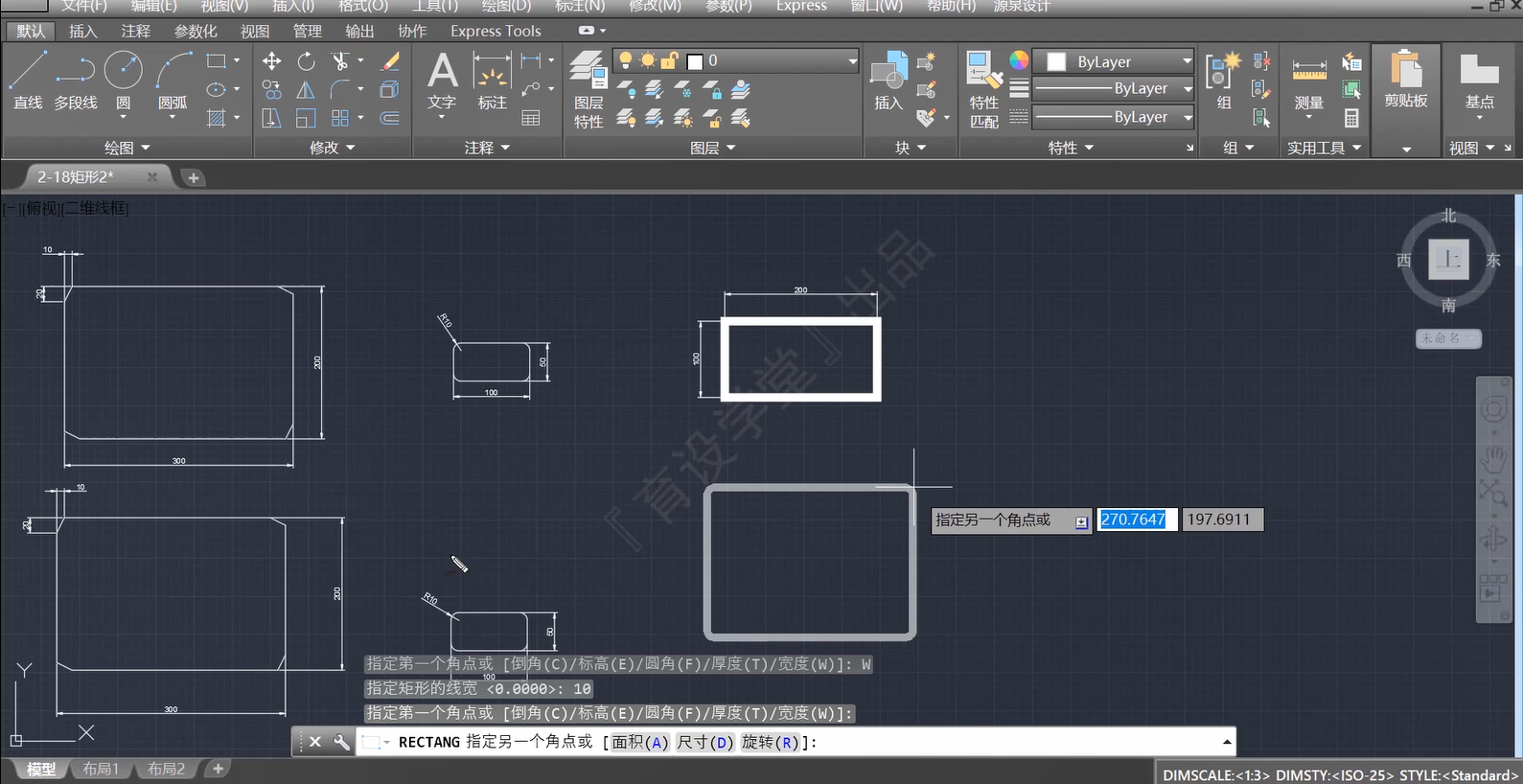Toggle layer lock padlock in layer box
1523x784 pixels.
point(670,60)
